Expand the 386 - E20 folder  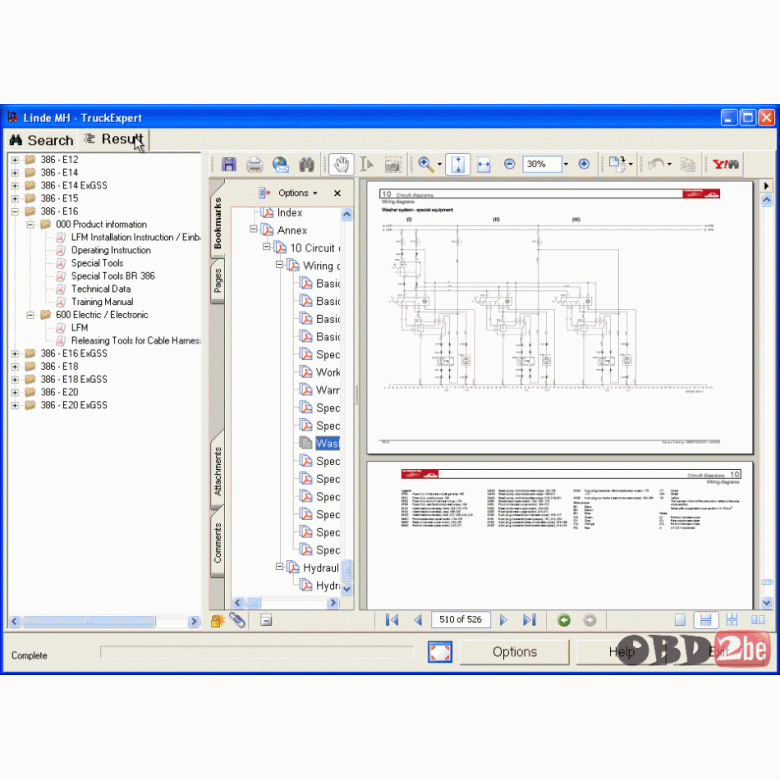[x=15, y=392]
